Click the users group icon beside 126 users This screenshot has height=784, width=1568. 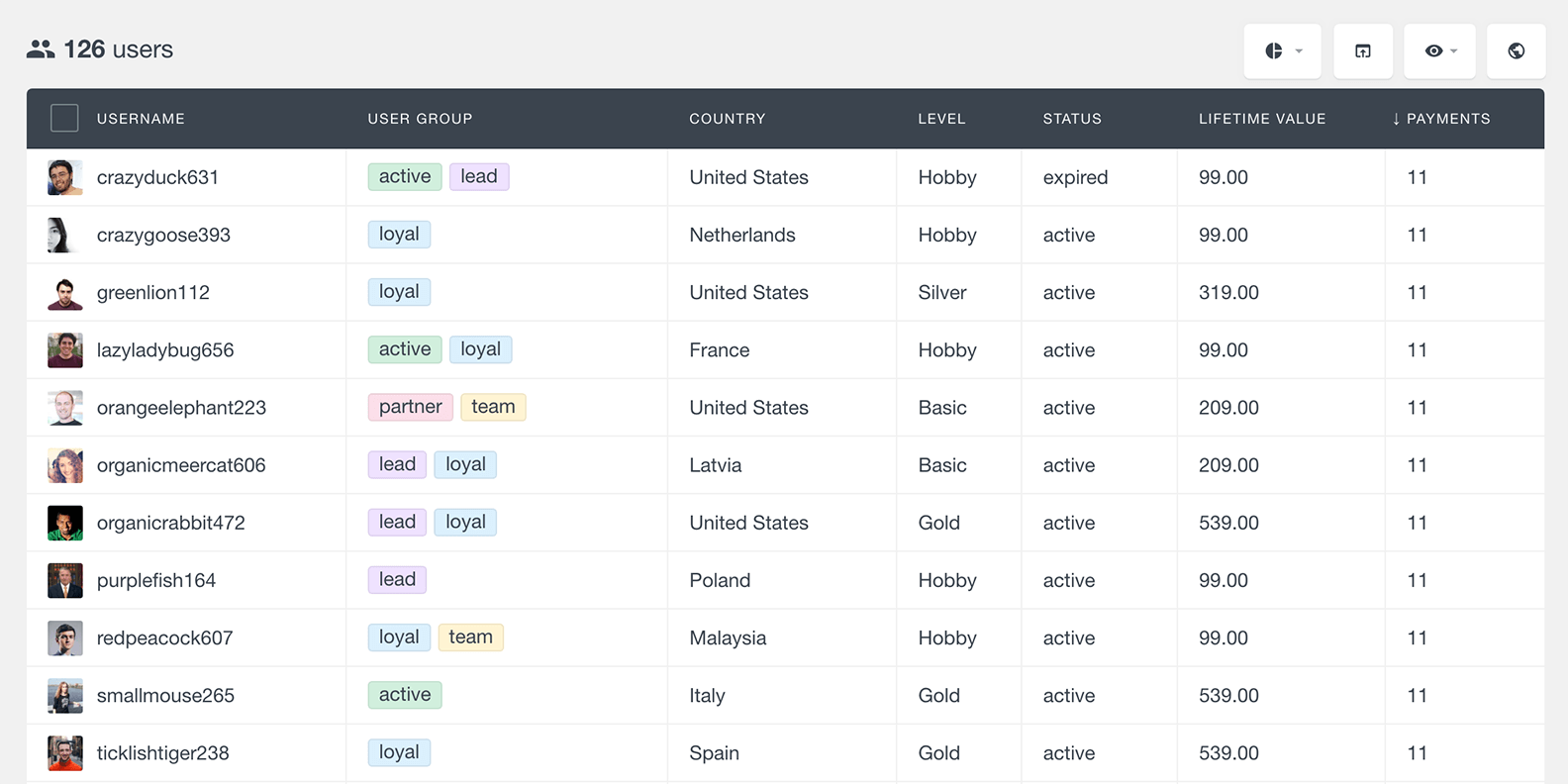click(41, 49)
